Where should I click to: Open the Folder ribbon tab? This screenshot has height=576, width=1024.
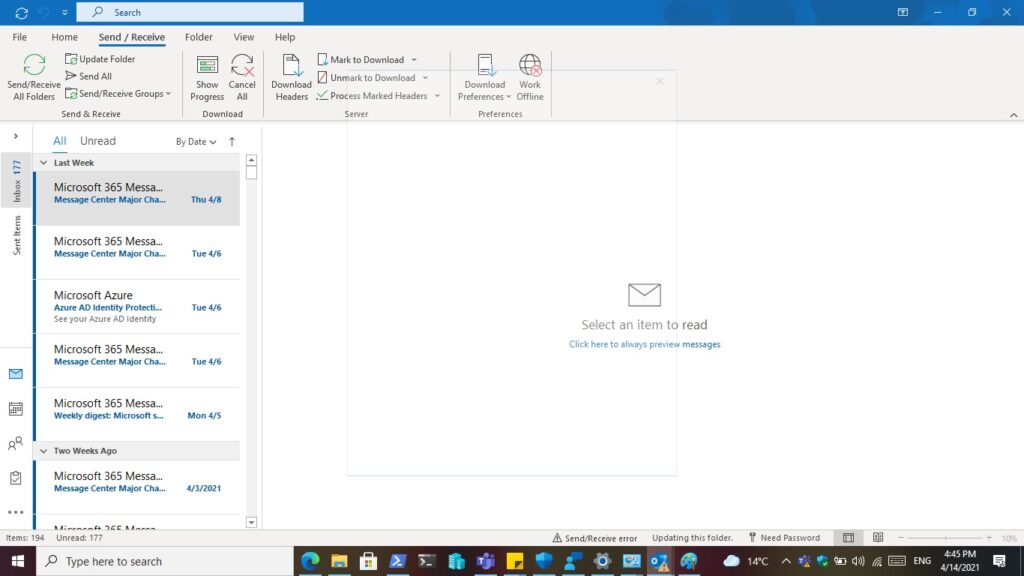click(199, 37)
